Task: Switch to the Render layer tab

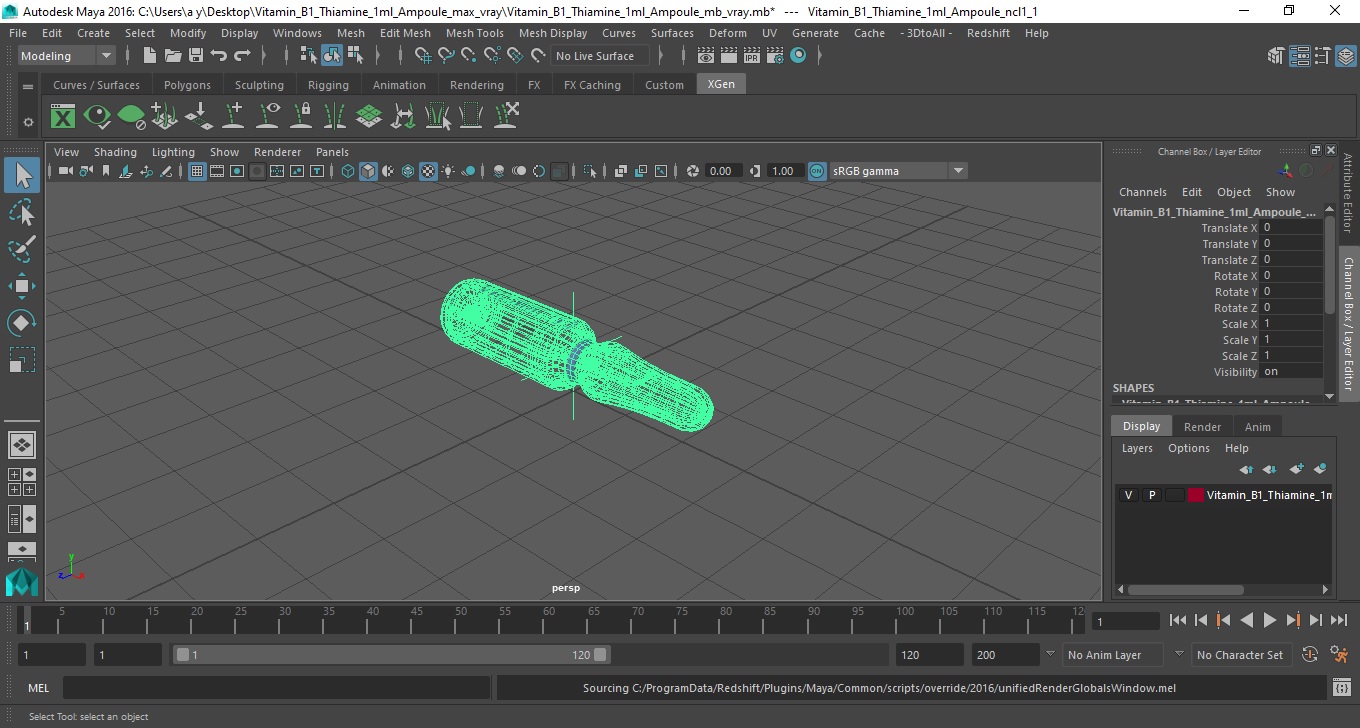Action: [x=1202, y=427]
